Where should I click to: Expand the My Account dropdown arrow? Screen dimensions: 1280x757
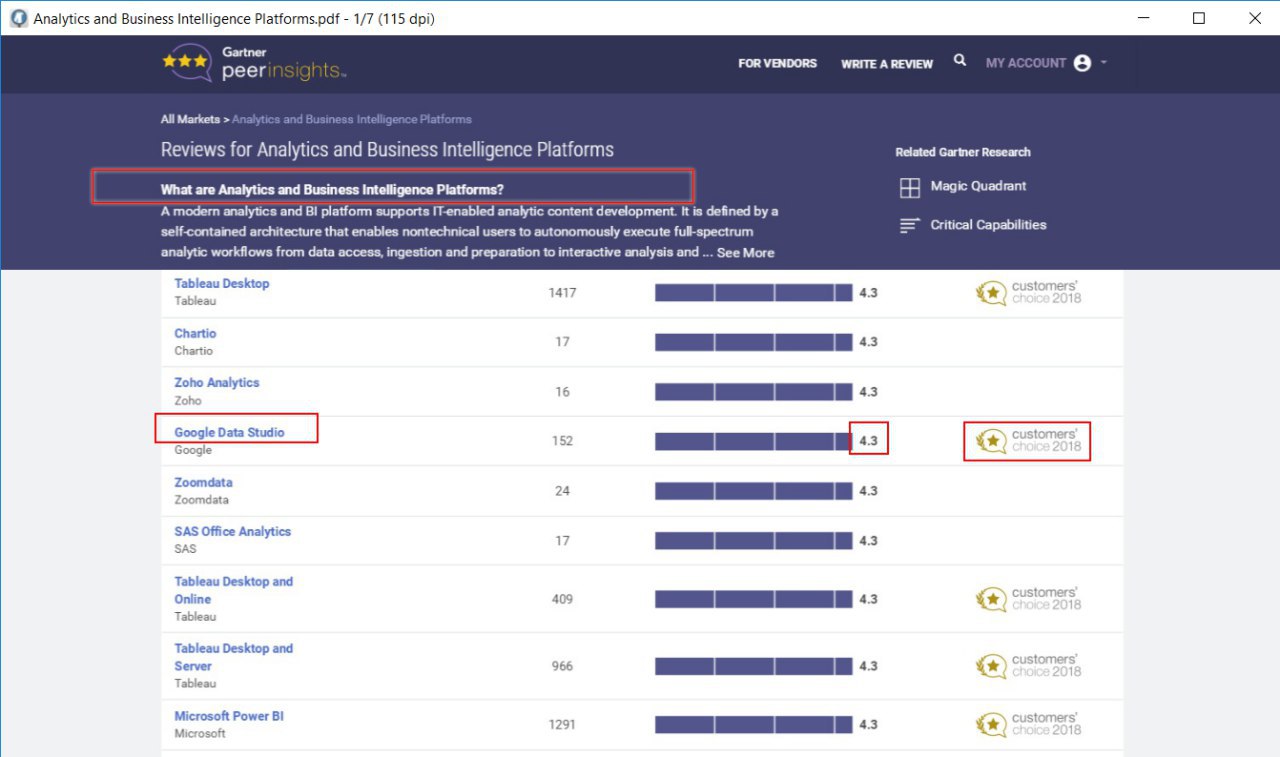click(x=1104, y=63)
